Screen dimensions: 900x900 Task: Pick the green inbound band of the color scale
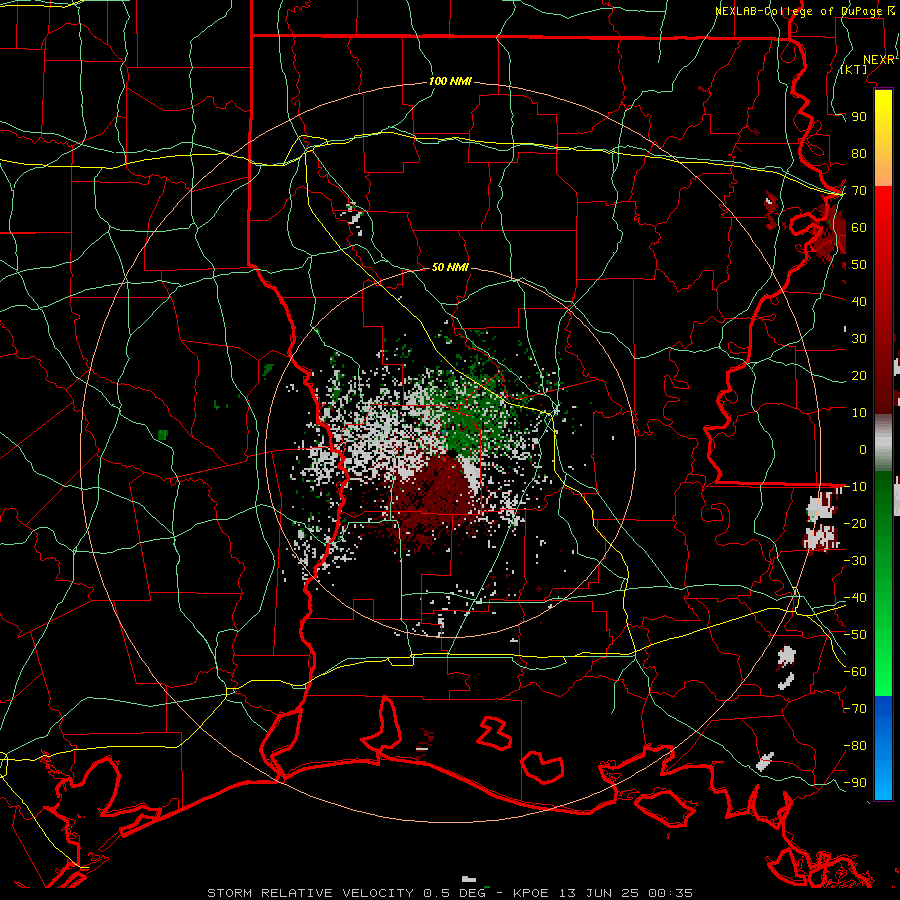(x=883, y=583)
